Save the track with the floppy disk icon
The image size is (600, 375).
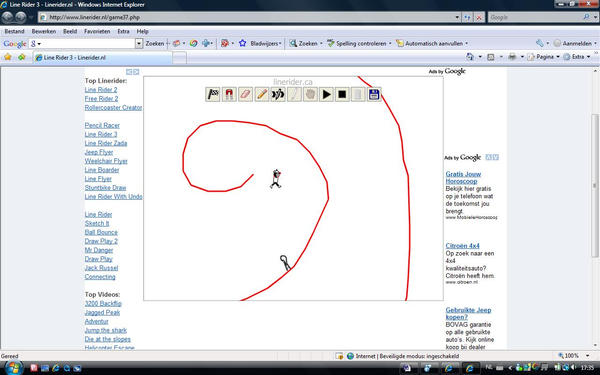coord(374,94)
